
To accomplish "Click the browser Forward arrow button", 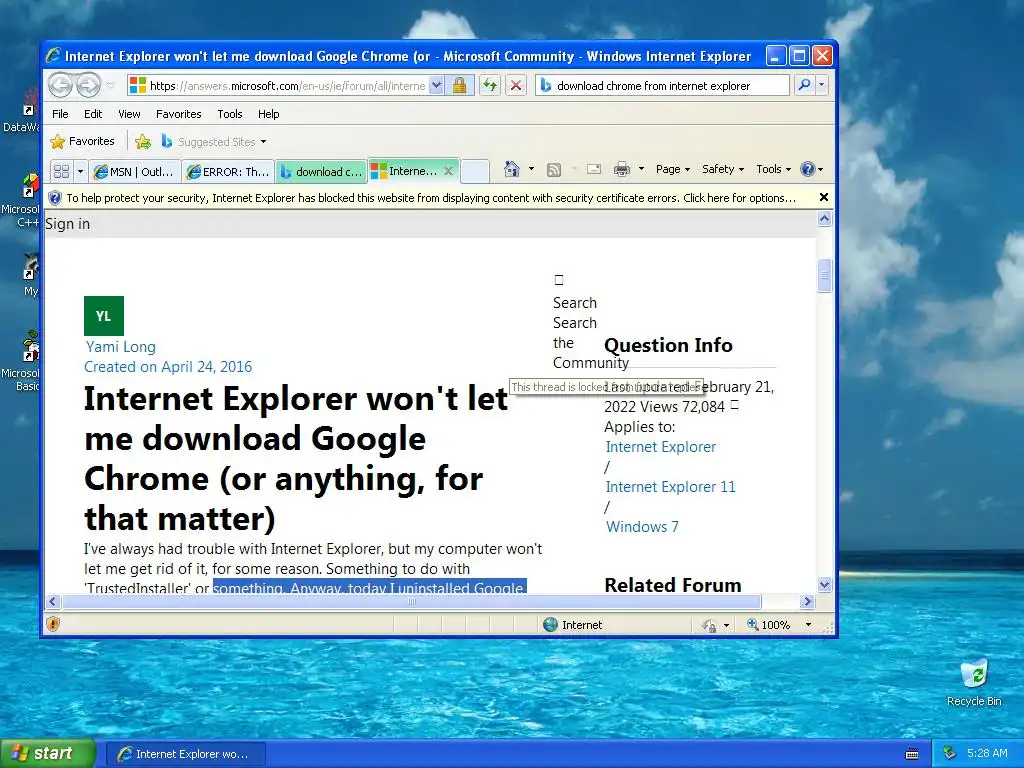I will point(88,86).
